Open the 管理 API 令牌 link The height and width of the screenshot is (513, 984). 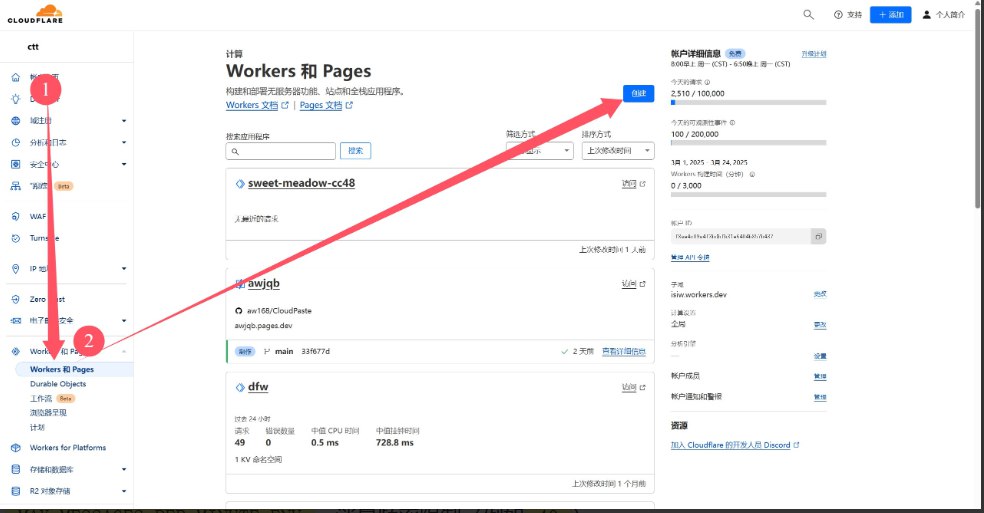[x=690, y=257]
